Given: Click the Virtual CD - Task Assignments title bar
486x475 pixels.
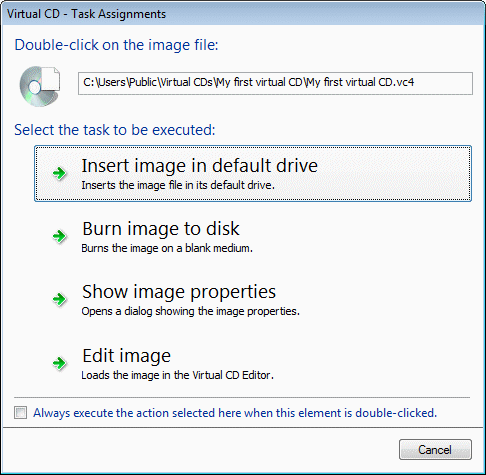Looking at the screenshot, I should (x=243, y=14).
